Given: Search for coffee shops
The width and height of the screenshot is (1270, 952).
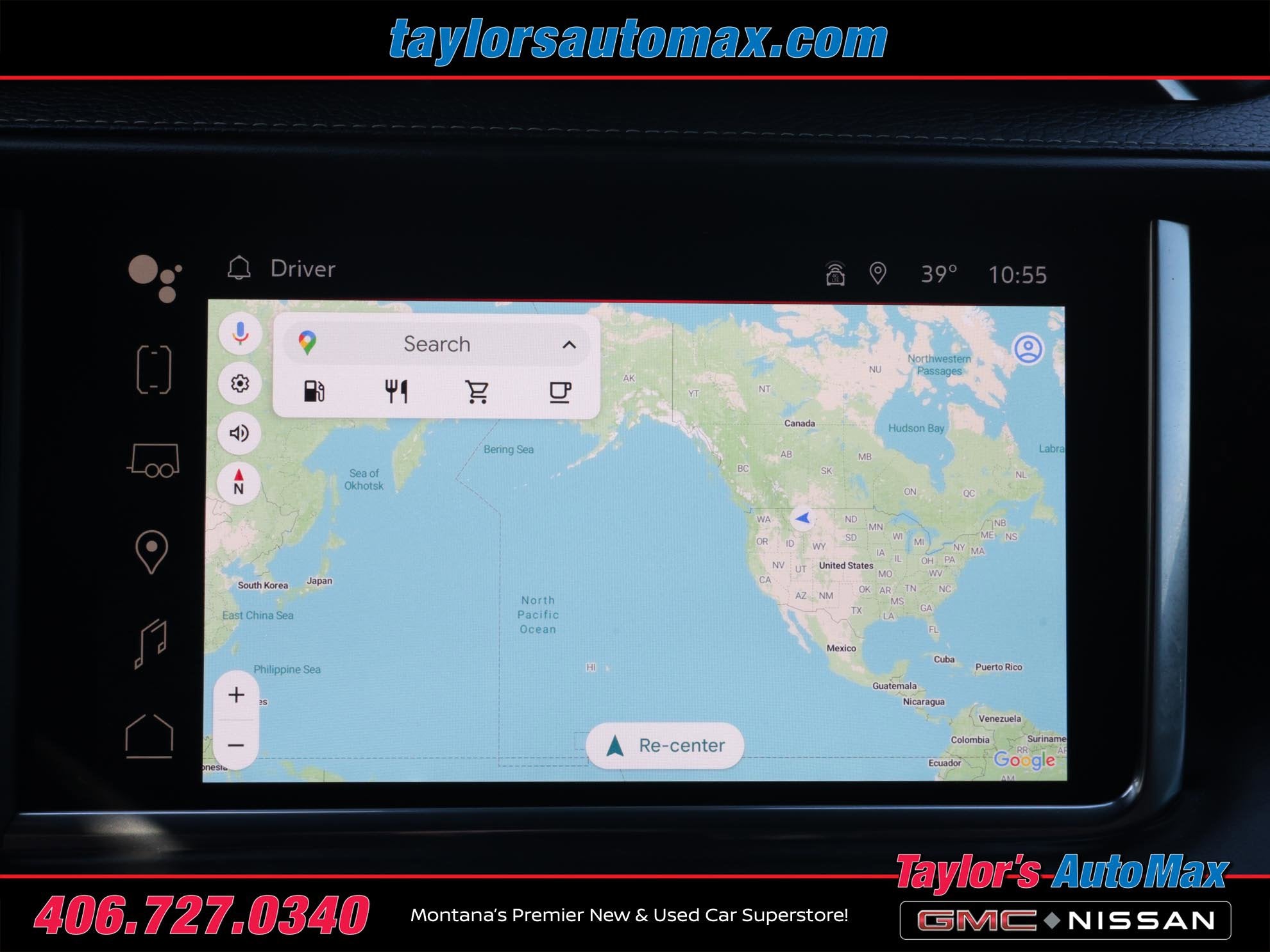Looking at the screenshot, I should [560, 391].
